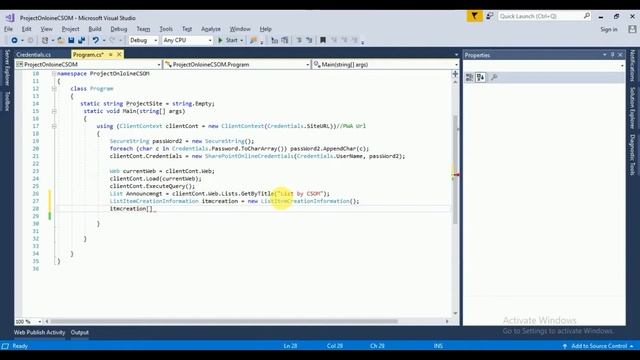Collapse the Main method block
This screenshot has width=640, height=360.
pyautogui.click(x=54, y=111)
